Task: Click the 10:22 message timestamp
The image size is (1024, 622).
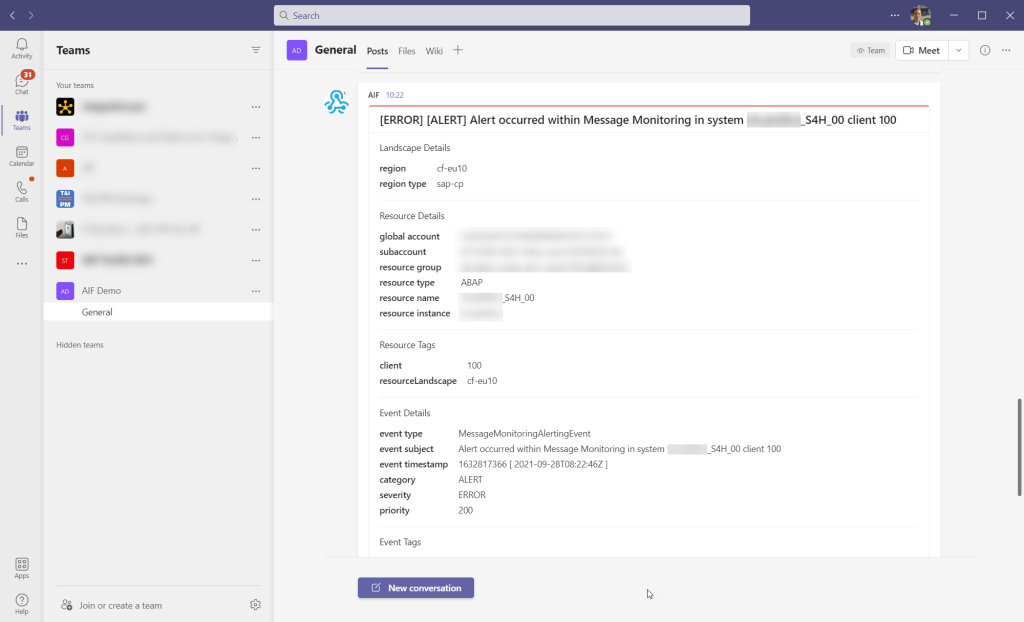Action: (394, 95)
